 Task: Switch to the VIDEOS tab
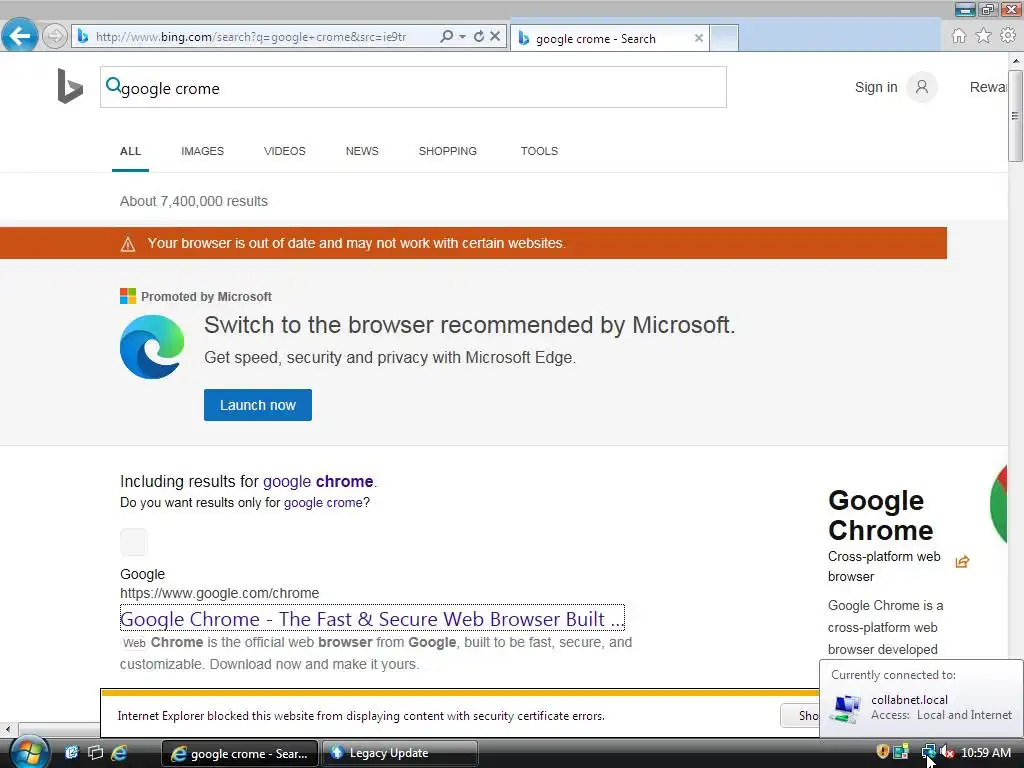[285, 151]
